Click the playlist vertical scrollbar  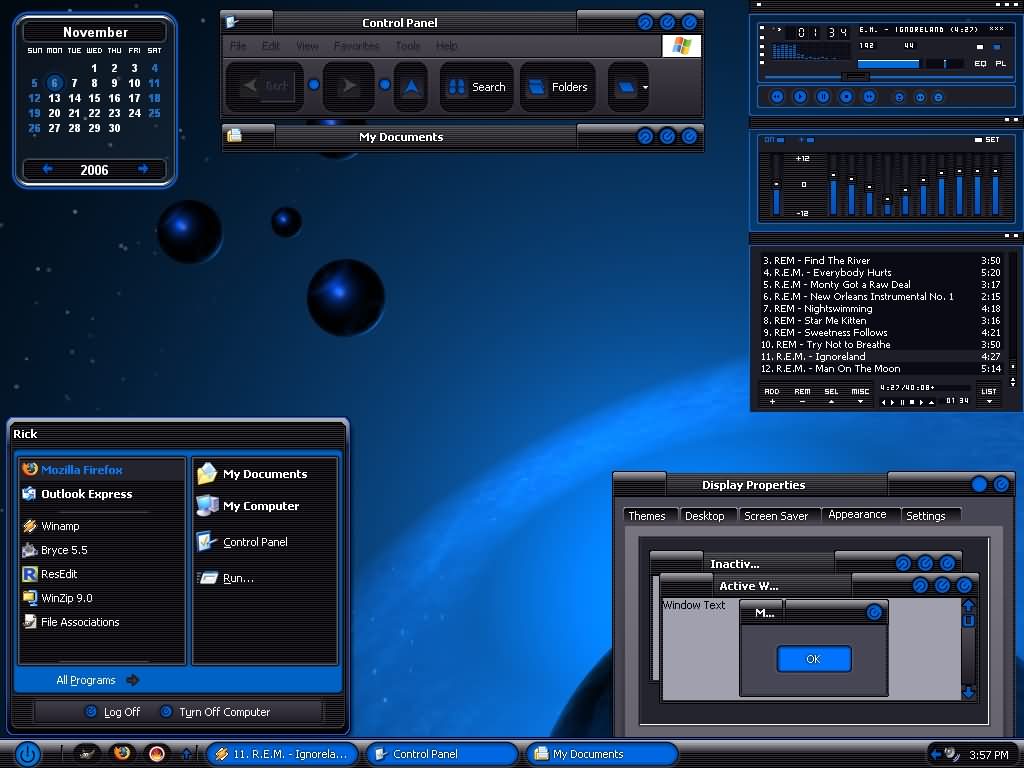pos(1013,312)
